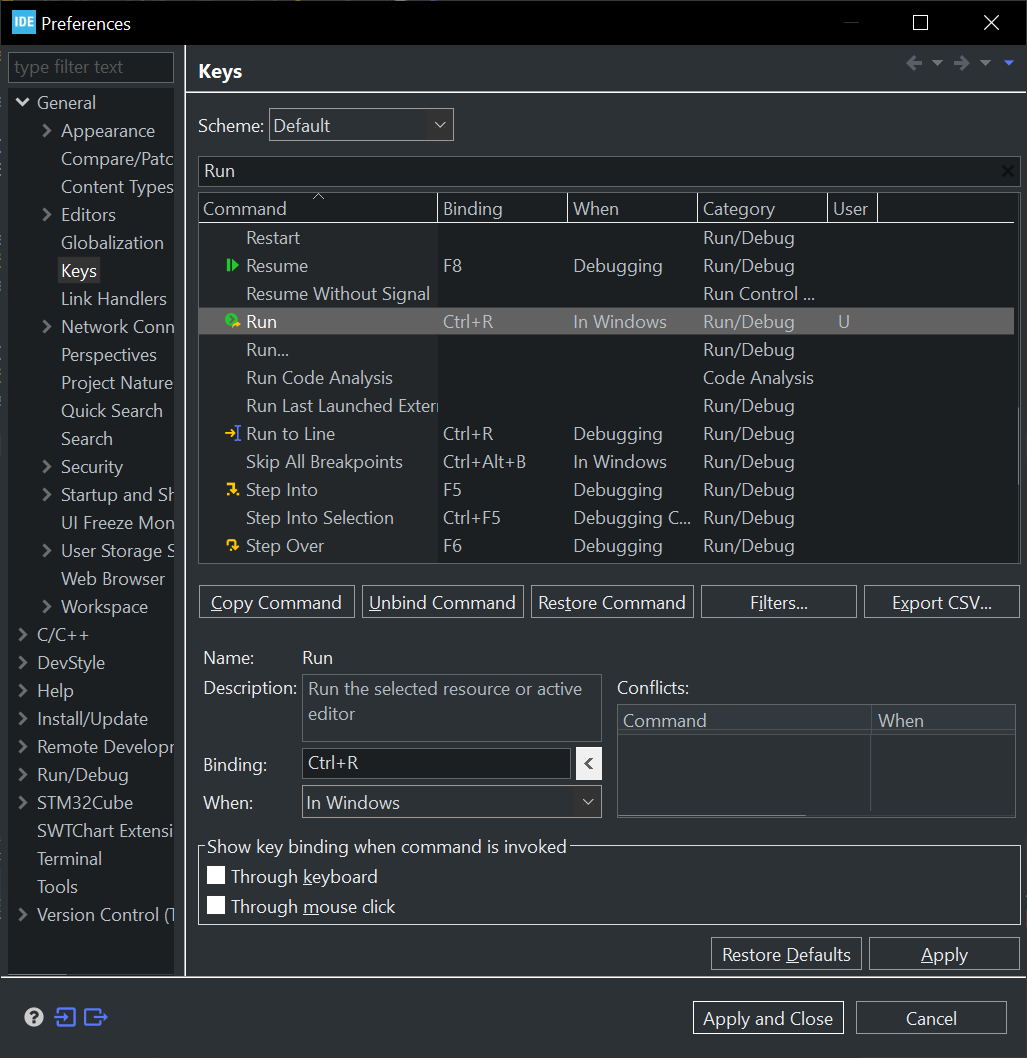
Task: Open the forward history dropdown arrow
Action: [x=985, y=63]
